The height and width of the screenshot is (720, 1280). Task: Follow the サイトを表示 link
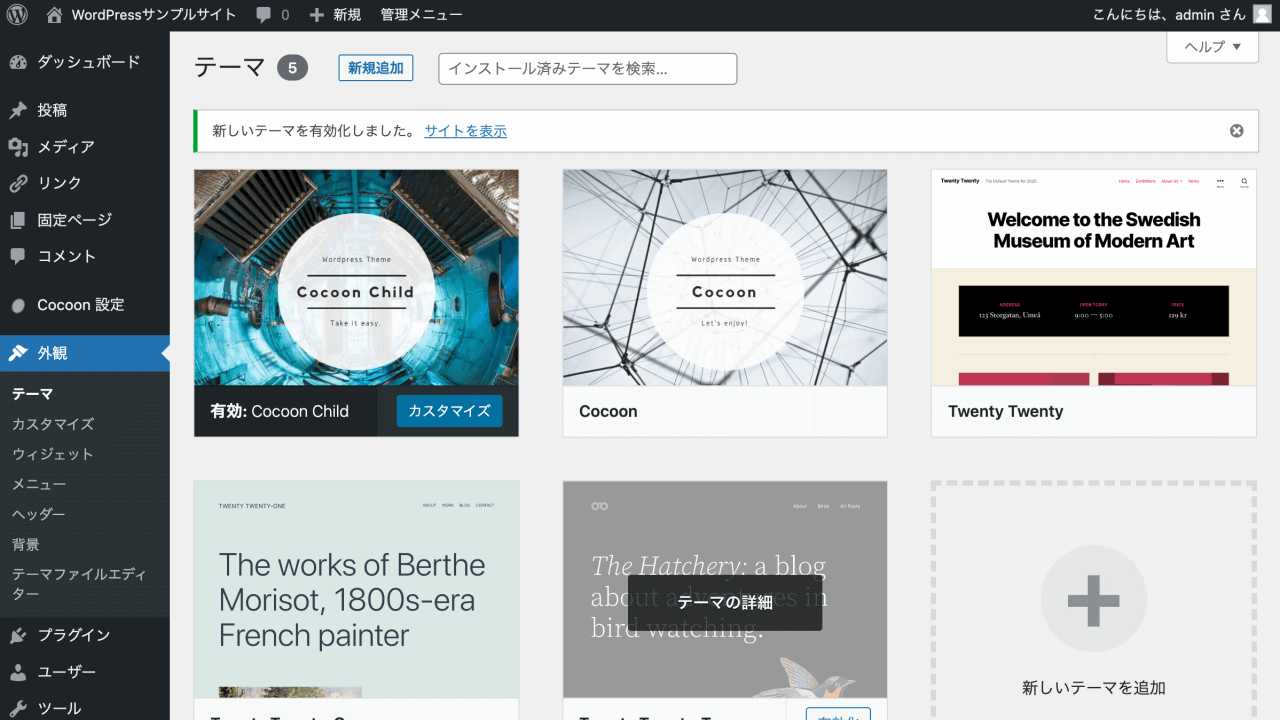[x=465, y=131]
